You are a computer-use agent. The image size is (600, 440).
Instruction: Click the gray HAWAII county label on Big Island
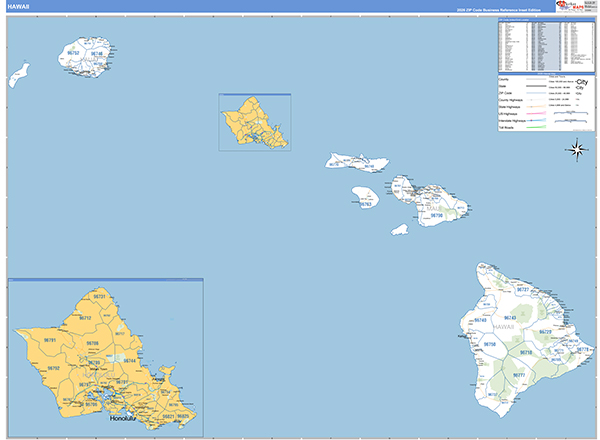click(504, 327)
